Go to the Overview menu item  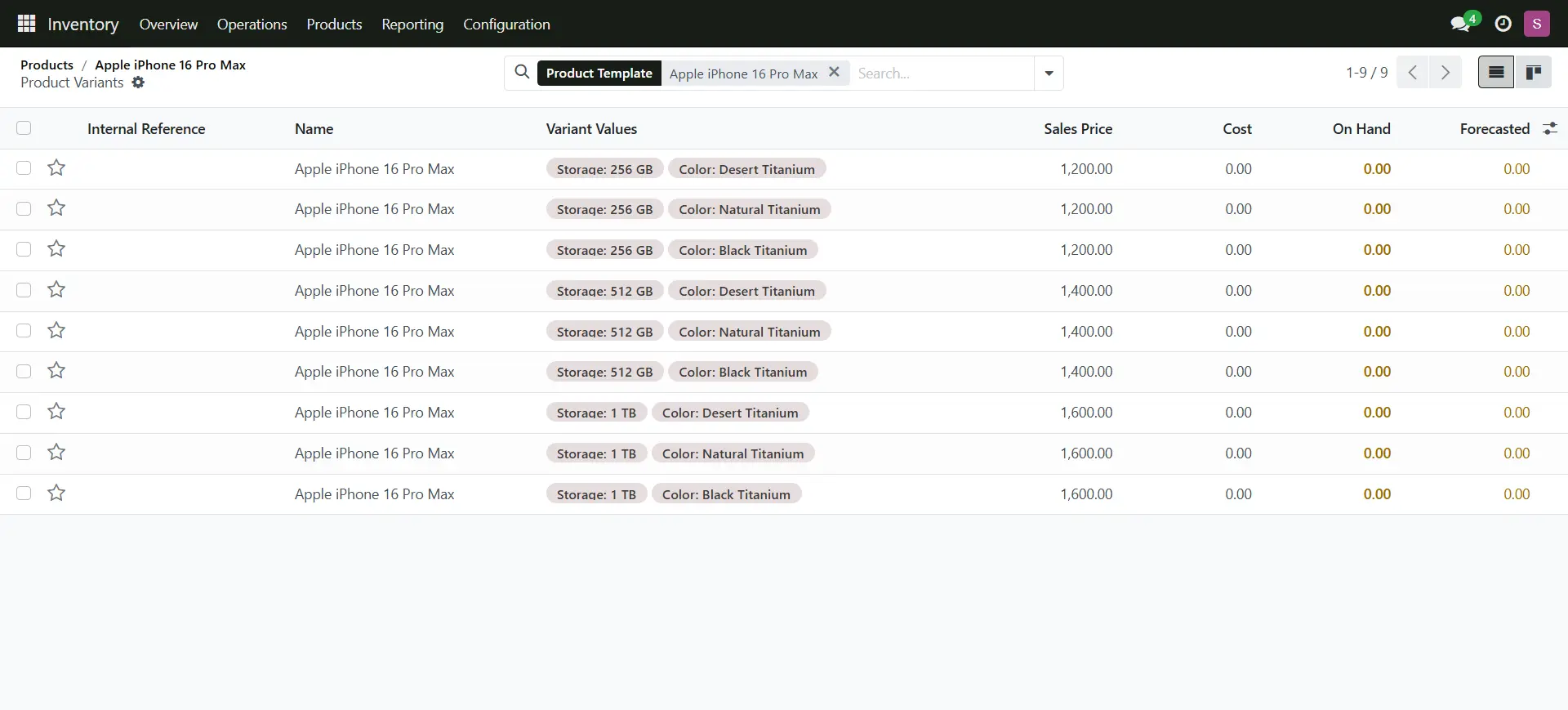click(x=168, y=25)
